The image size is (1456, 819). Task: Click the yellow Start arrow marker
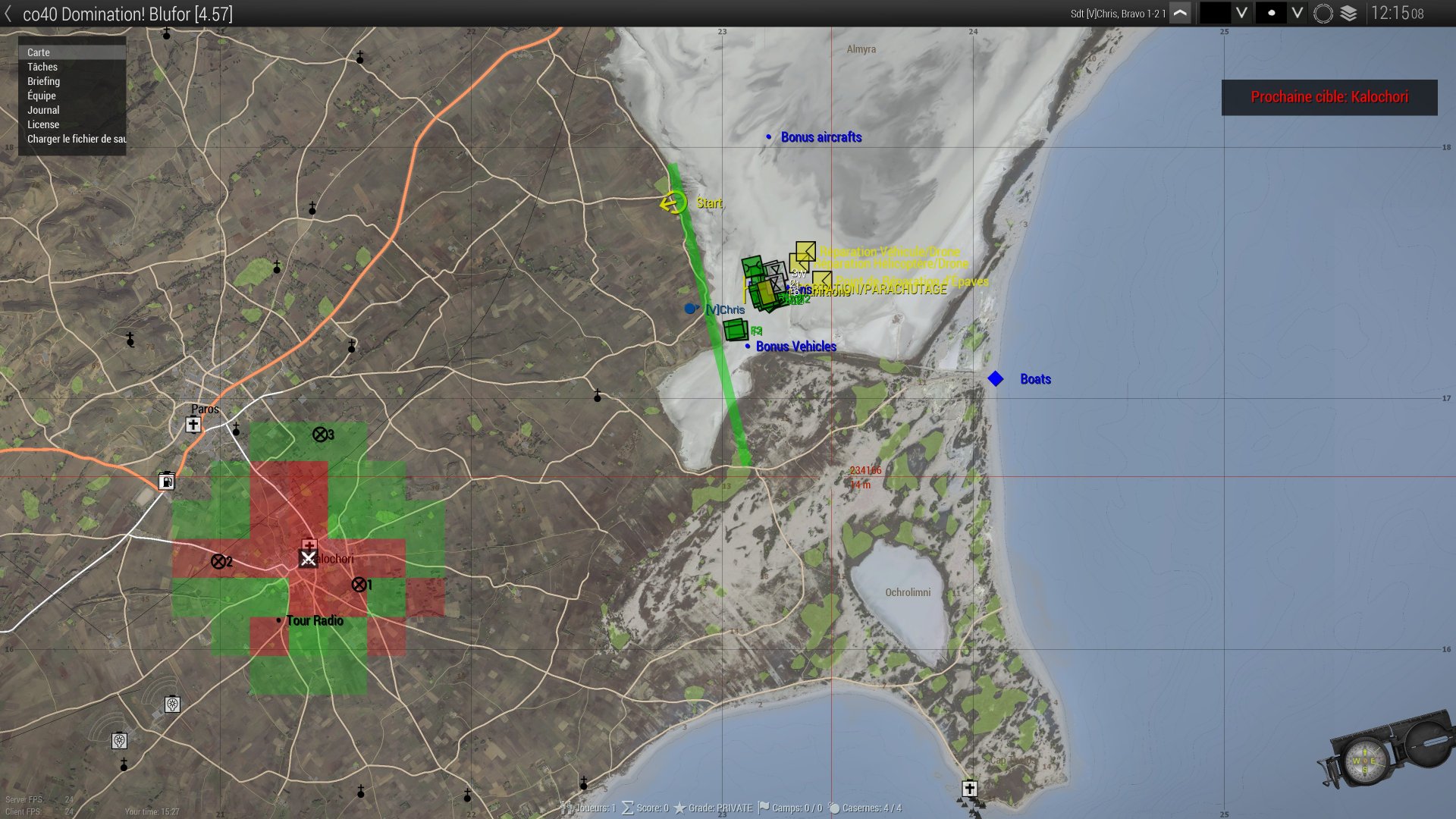click(x=673, y=202)
